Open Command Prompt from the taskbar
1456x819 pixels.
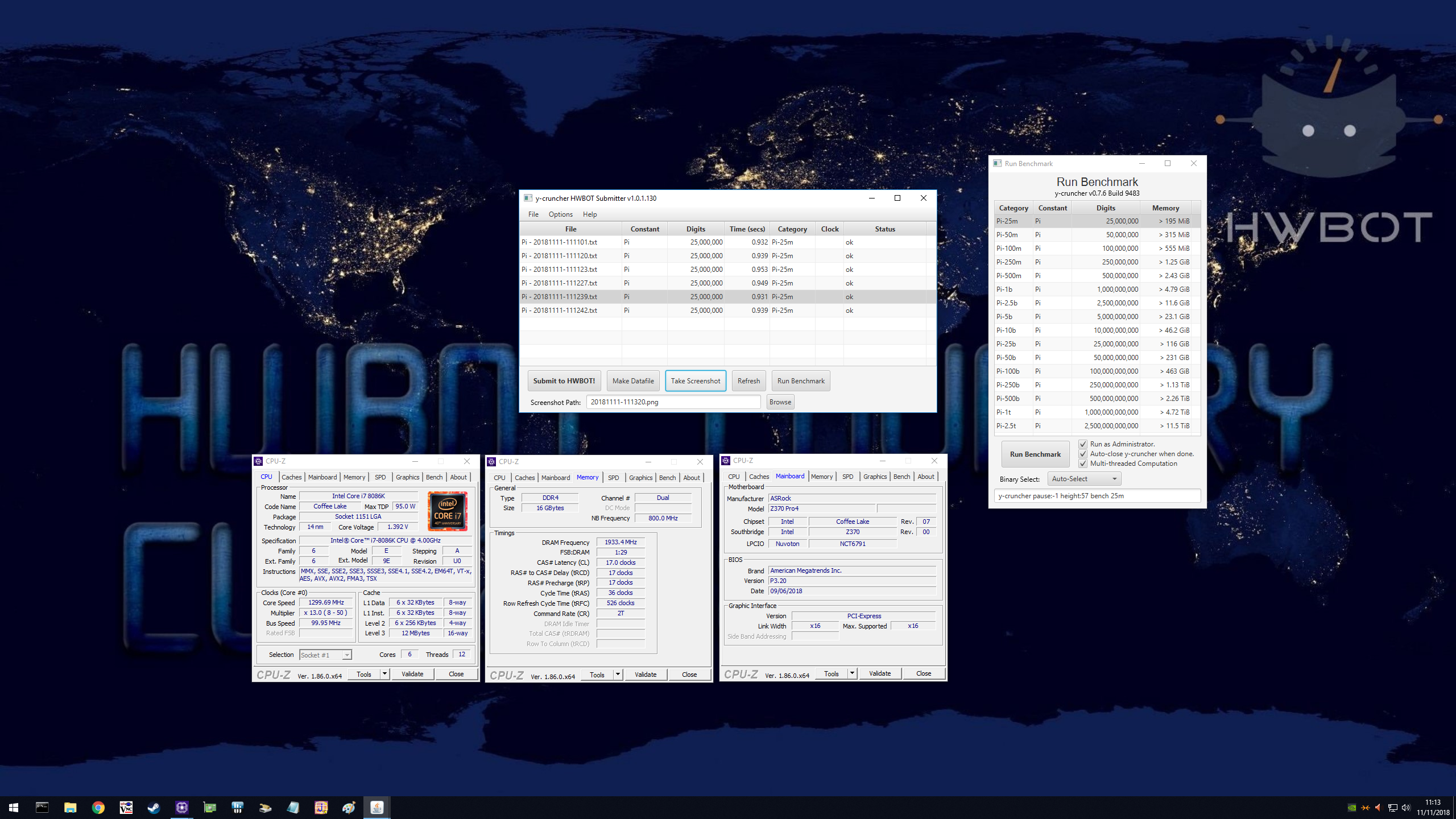(x=42, y=807)
